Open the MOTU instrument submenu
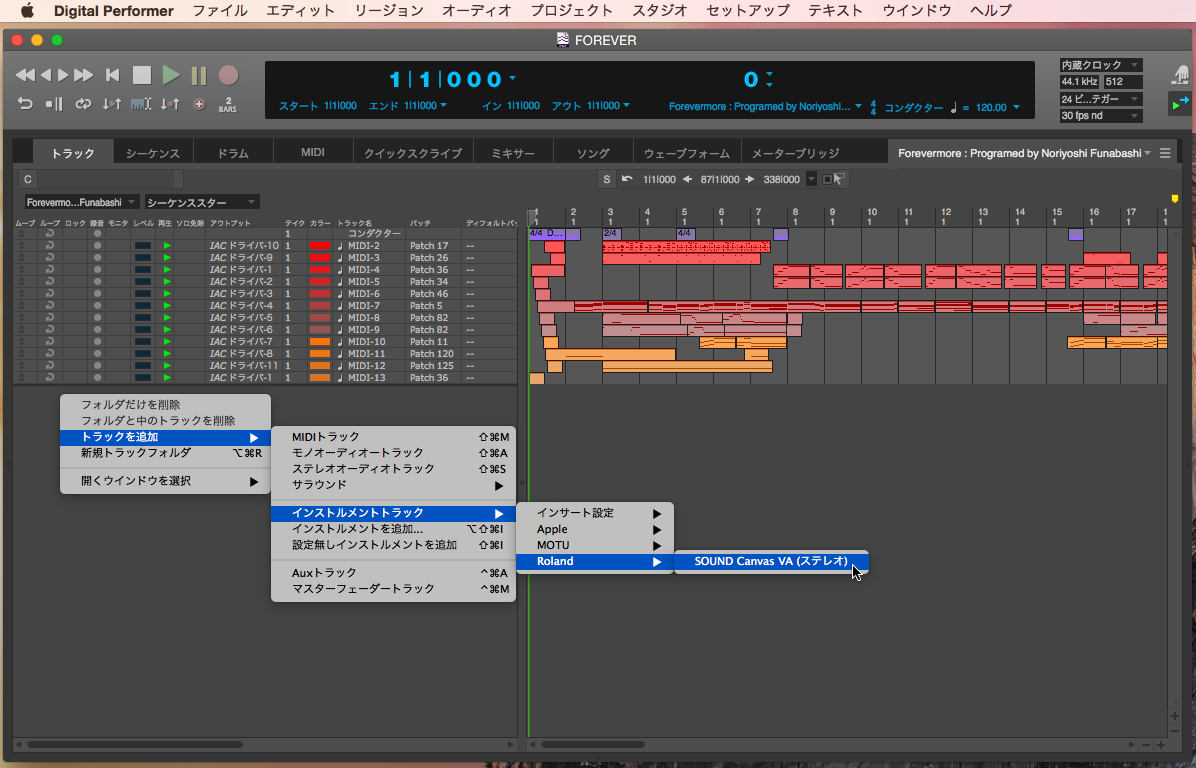Image resolution: width=1196 pixels, height=768 pixels. pyautogui.click(x=595, y=545)
